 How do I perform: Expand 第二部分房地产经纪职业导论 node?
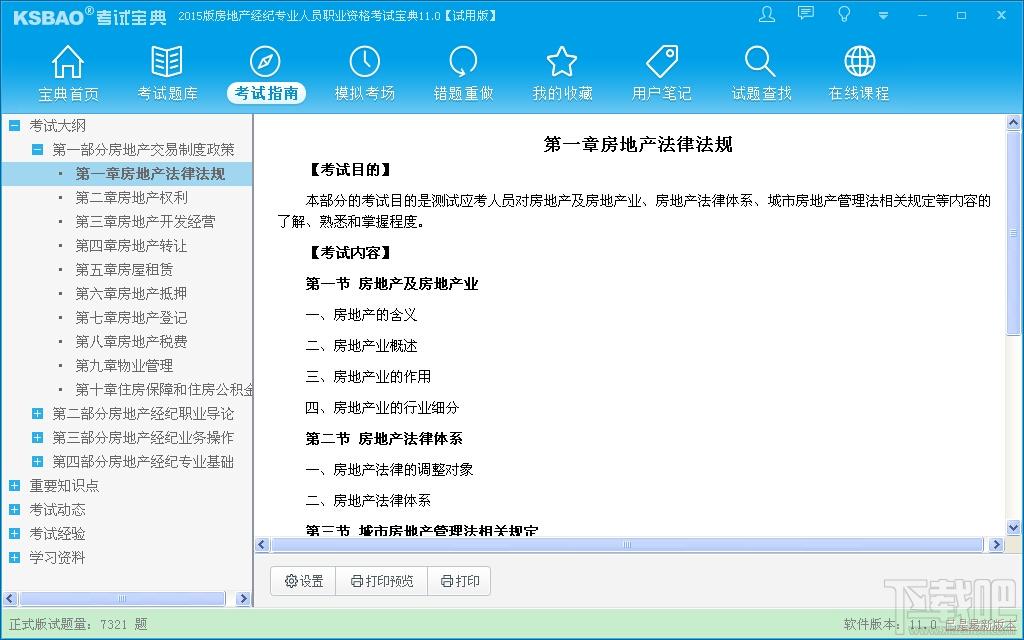pos(38,413)
